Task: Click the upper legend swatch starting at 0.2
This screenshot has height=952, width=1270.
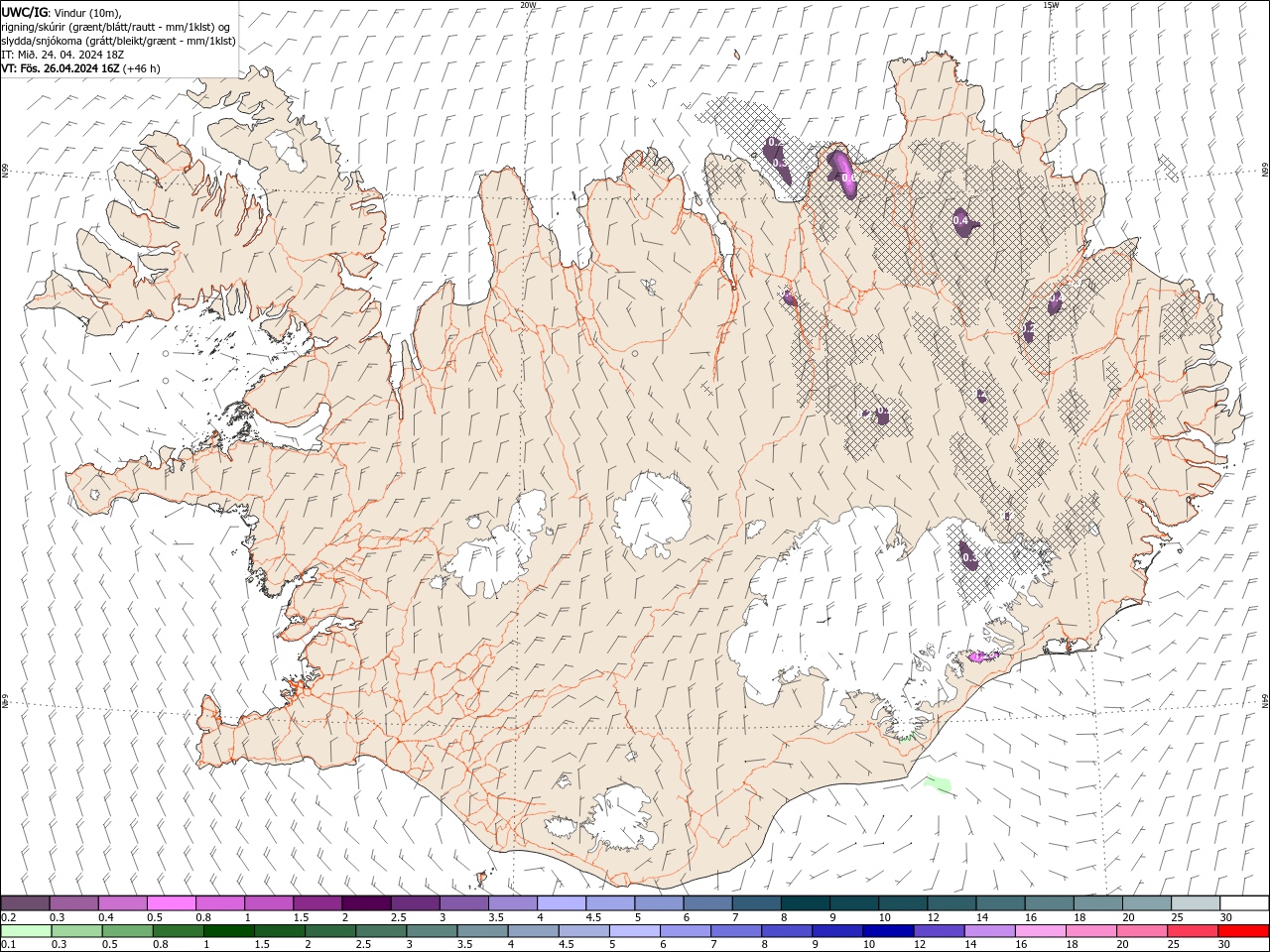Action: (x=25, y=903)
